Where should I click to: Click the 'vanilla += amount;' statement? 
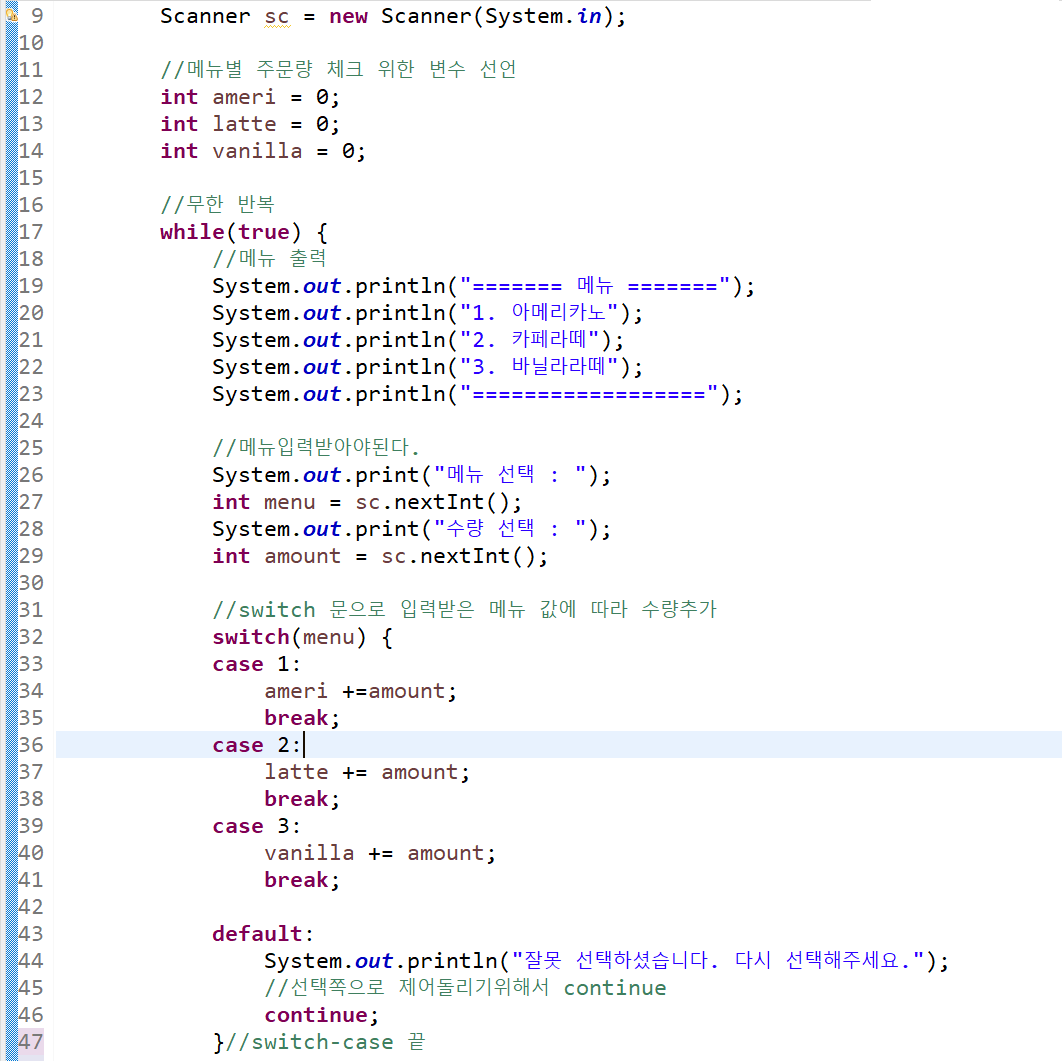(380, 853)
